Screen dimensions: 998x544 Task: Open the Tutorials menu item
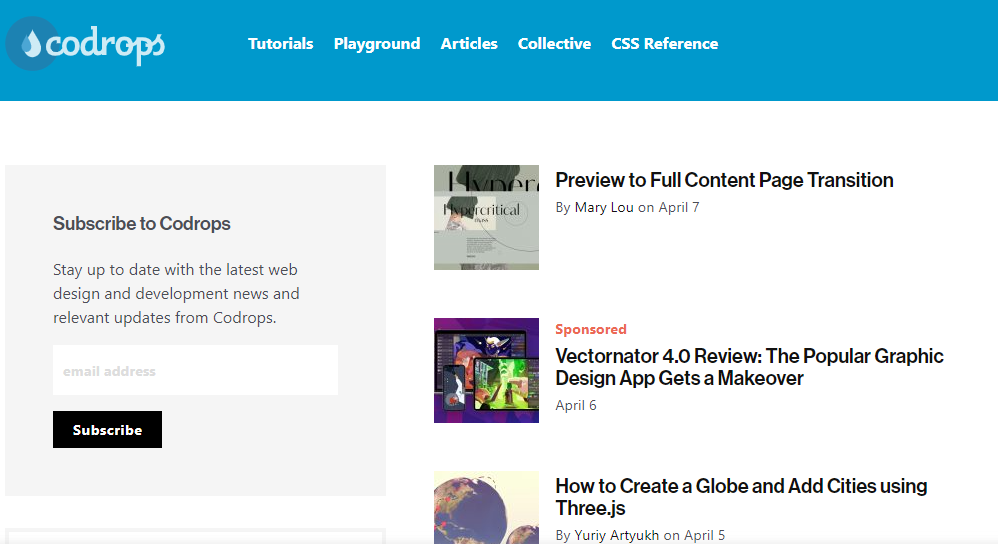280,43
